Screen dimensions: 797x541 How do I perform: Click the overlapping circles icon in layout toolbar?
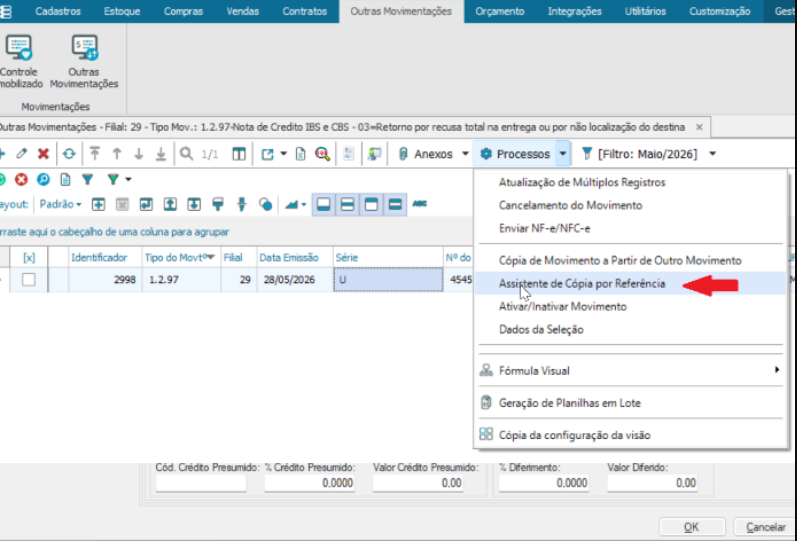265,204
